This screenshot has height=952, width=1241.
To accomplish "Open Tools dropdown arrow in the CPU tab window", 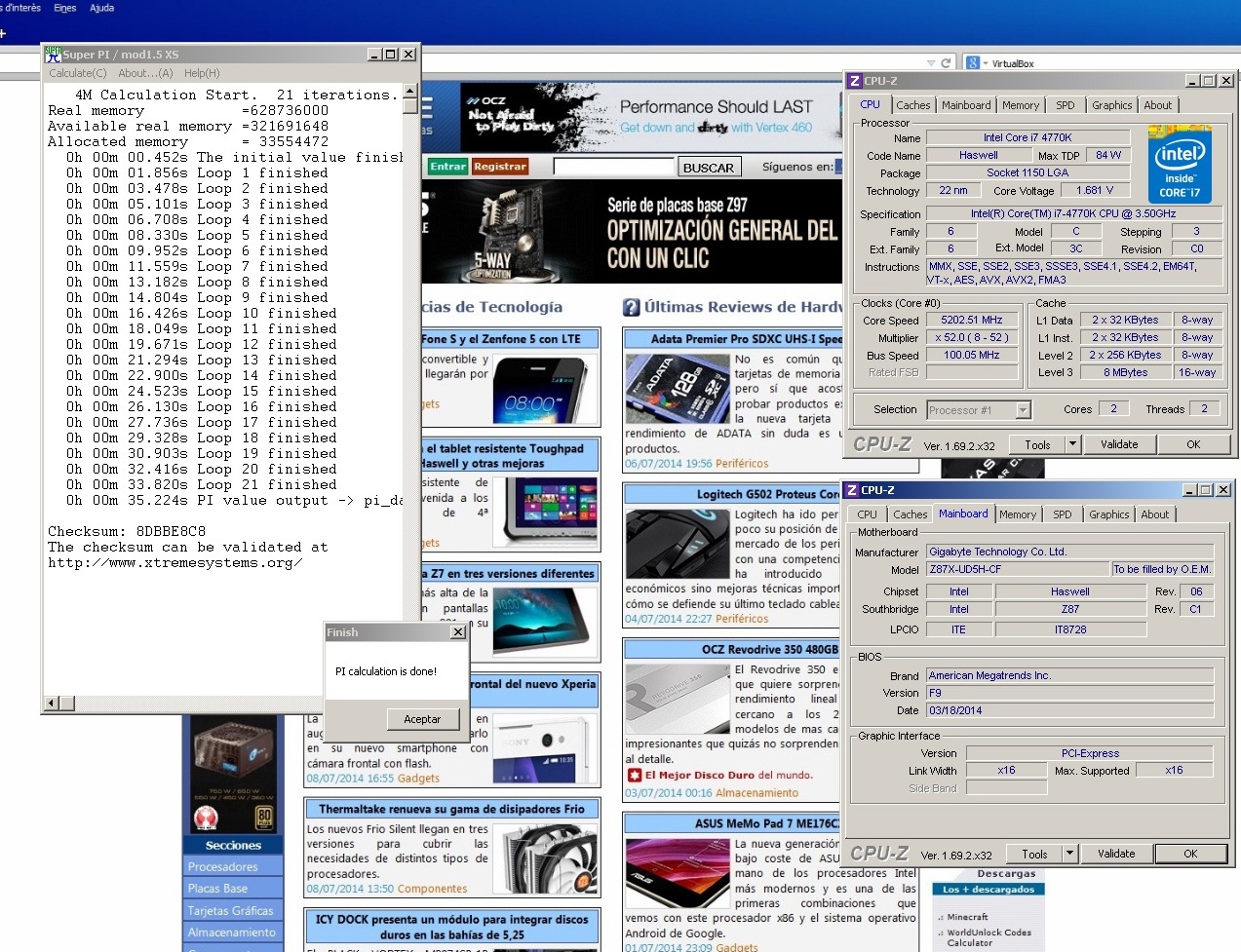I will [1072, 444].
